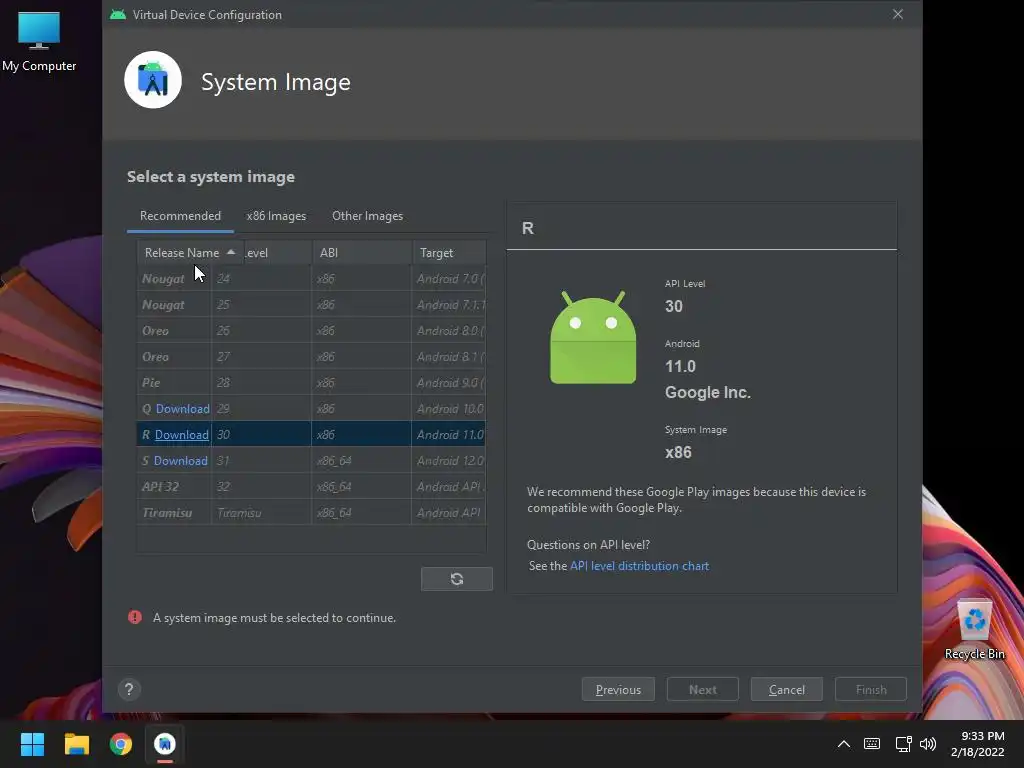Close the Virtual Device Configuration dialog
Viewport: 1024px width, 768px height.
pyautogui.click(x=898, y=14)
